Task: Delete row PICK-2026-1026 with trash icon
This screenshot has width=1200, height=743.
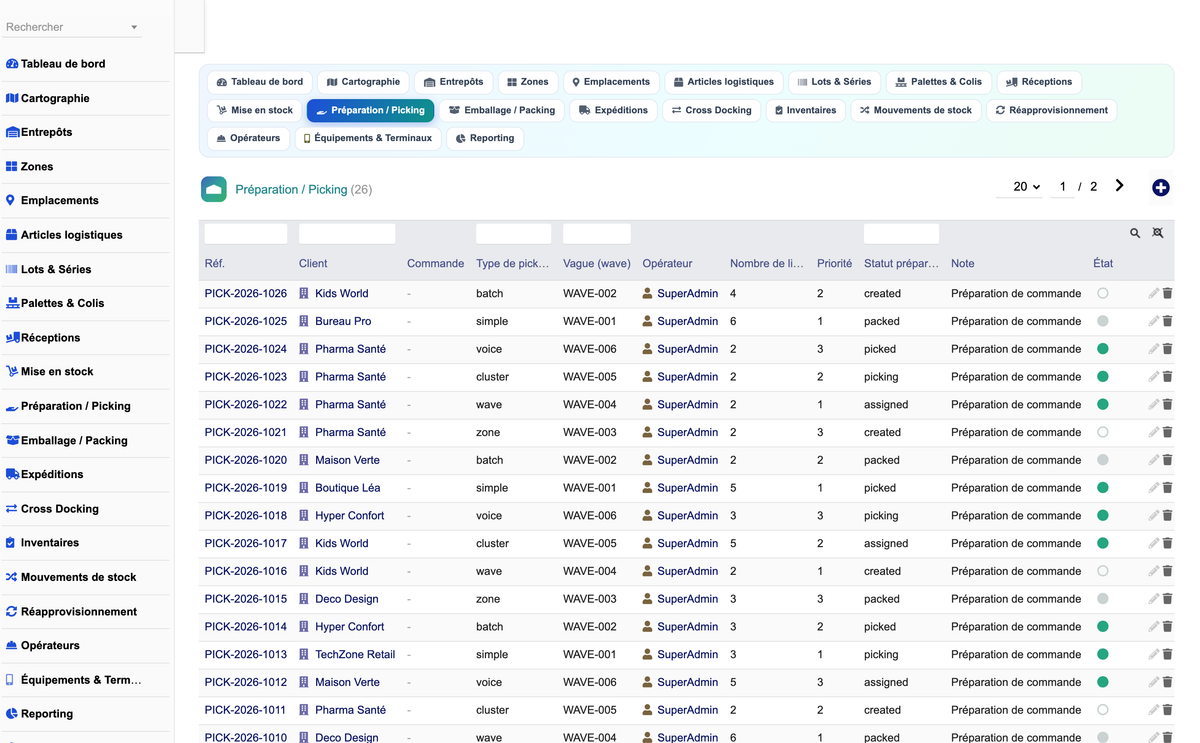Action: click(x=1167, y=294)
